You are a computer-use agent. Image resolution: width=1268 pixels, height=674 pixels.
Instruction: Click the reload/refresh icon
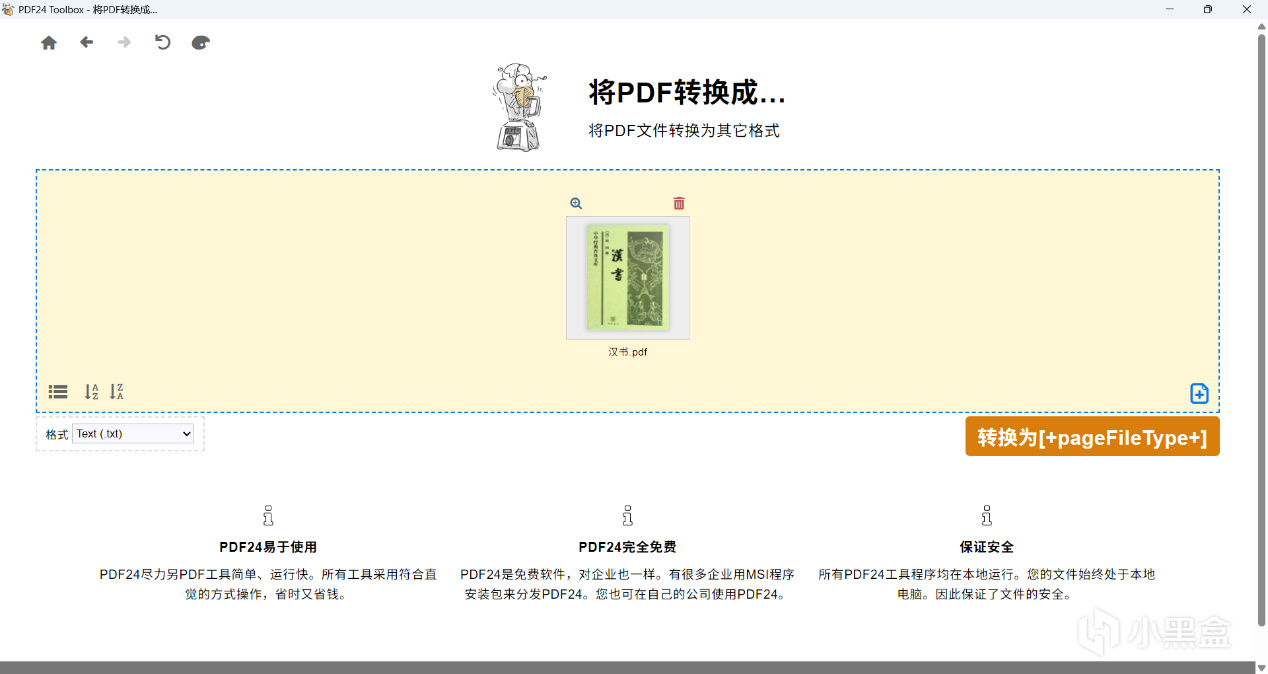pyautogui.click(x=162, y=42)
